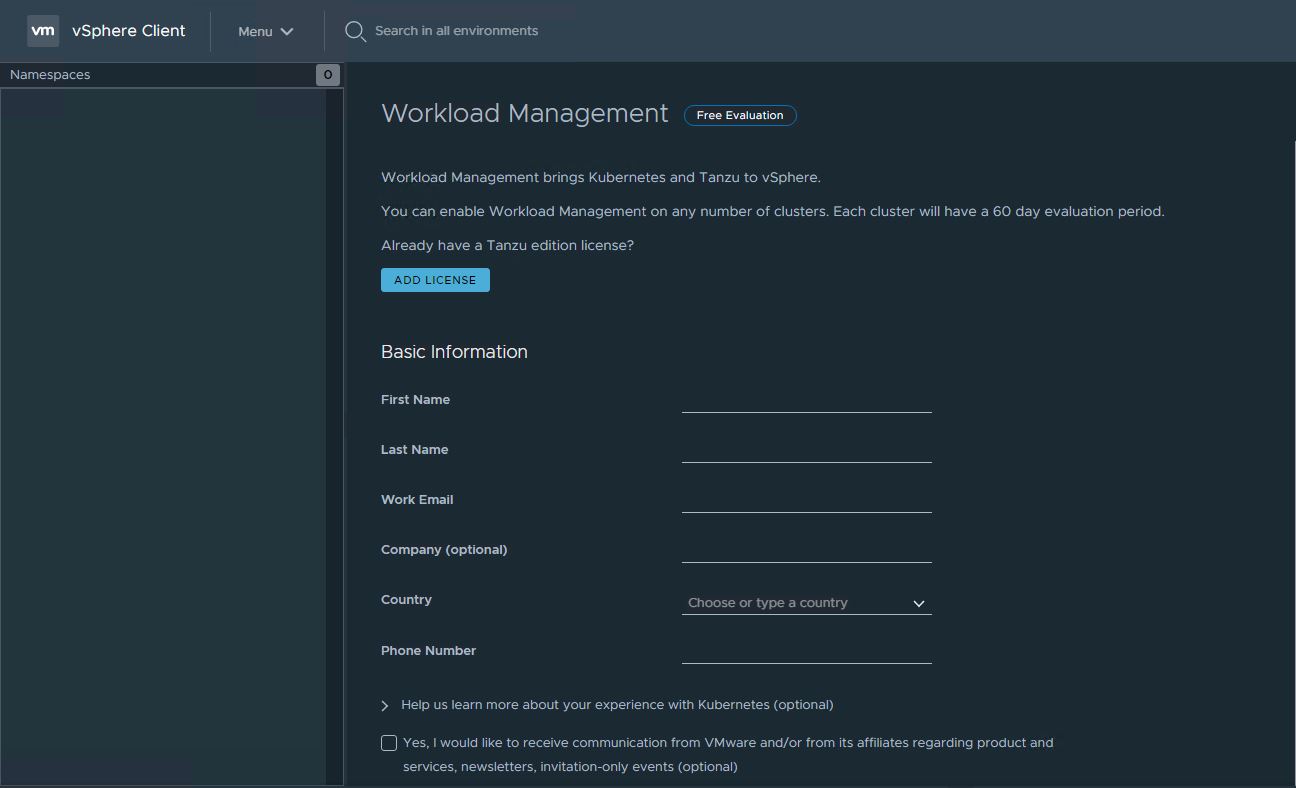Click the search magnifier icon
This screenshot has height=788, width=1296.
point(355,31)
